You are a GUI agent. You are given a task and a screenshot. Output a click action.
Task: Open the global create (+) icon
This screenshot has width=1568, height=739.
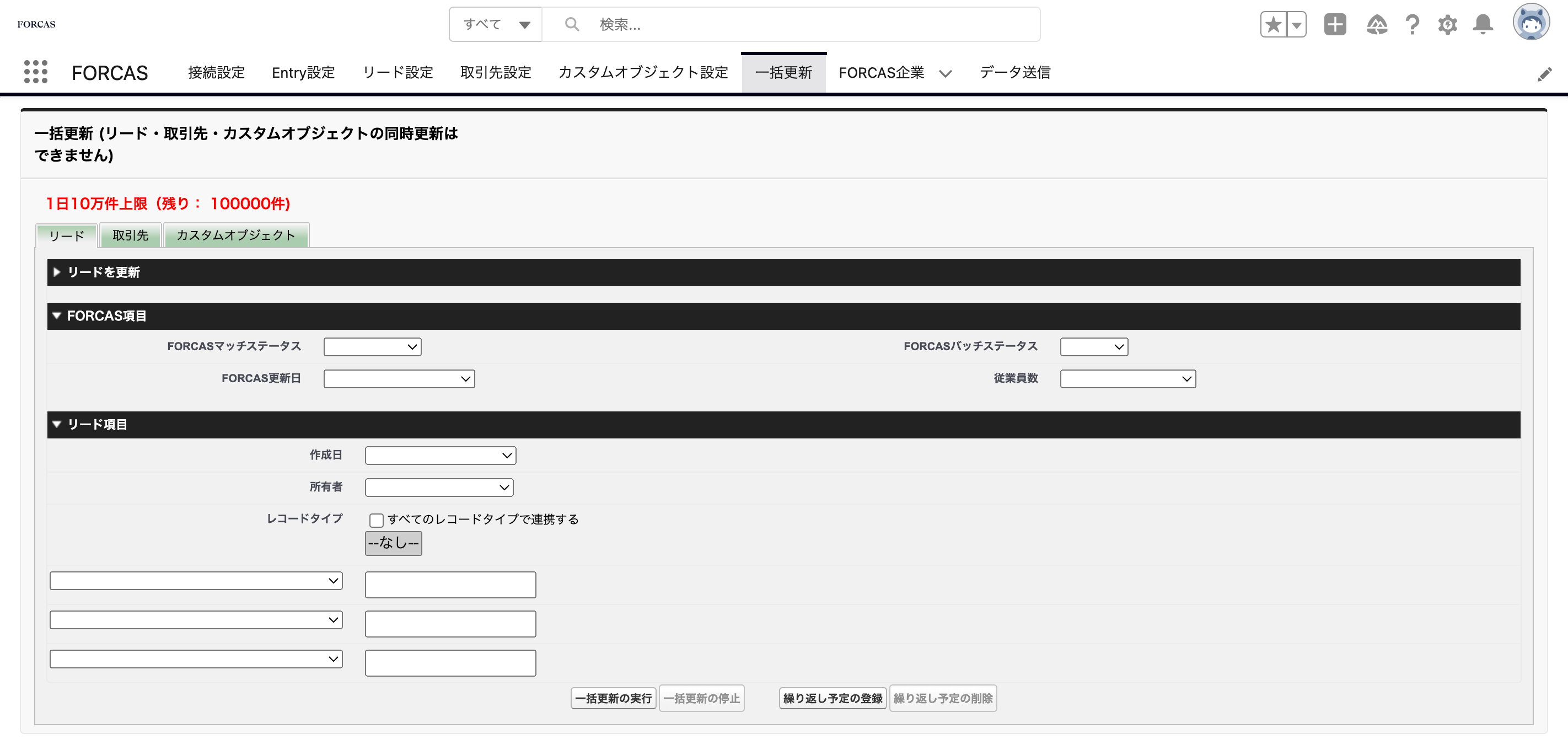[1334, 24]
